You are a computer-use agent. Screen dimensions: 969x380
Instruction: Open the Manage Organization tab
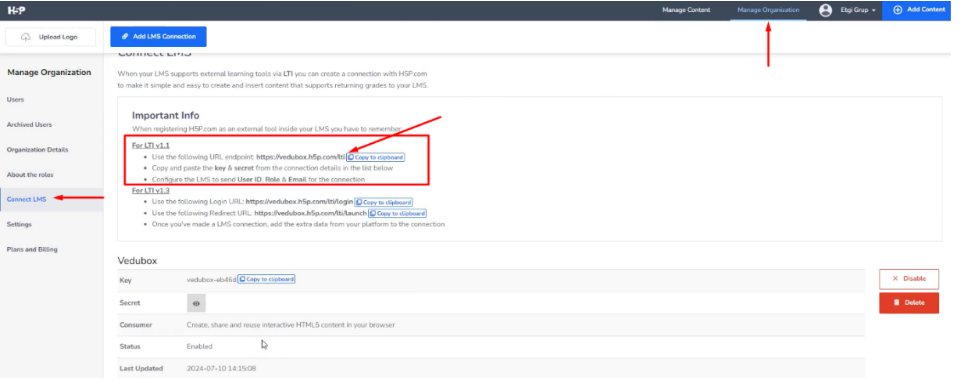pos(768,10)
